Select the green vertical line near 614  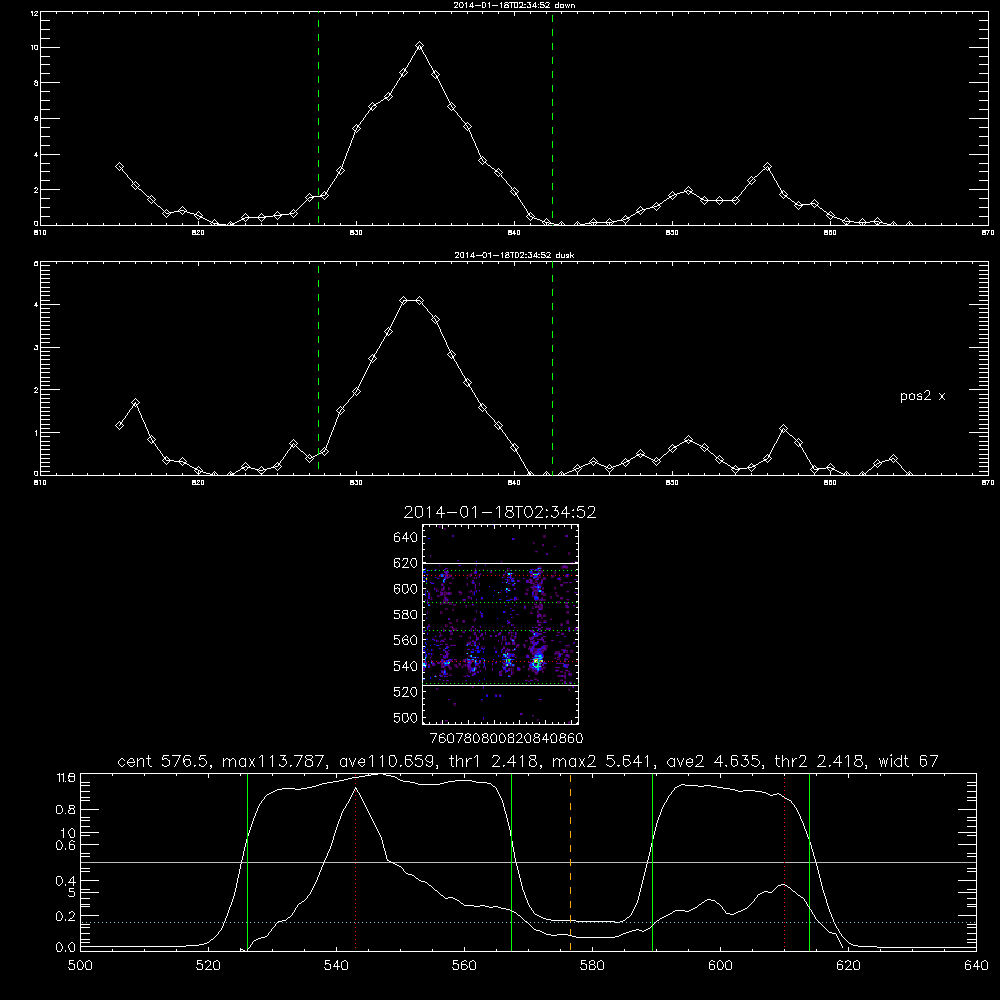(809, 861)
